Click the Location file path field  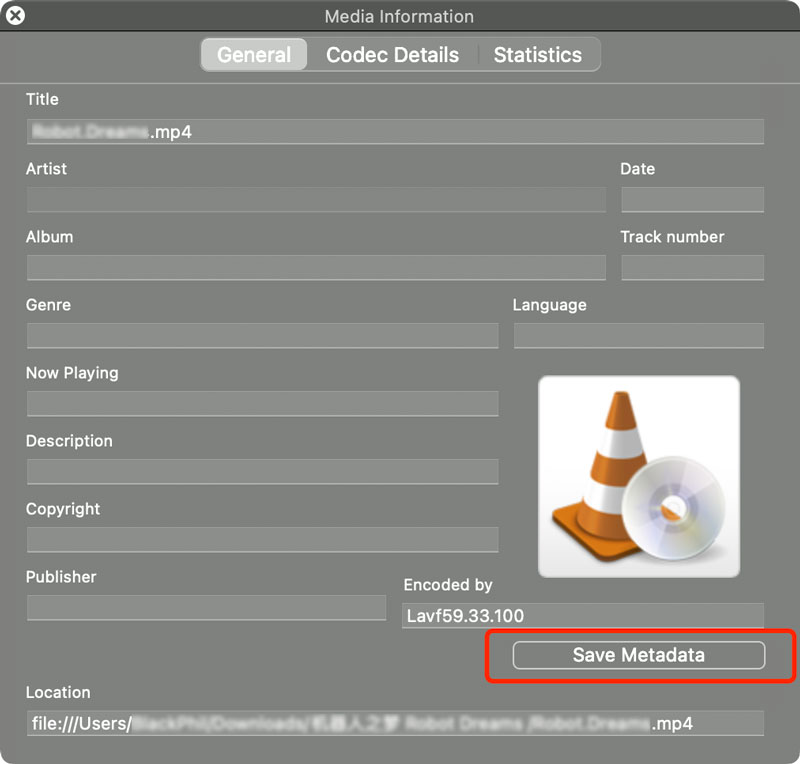395,723
